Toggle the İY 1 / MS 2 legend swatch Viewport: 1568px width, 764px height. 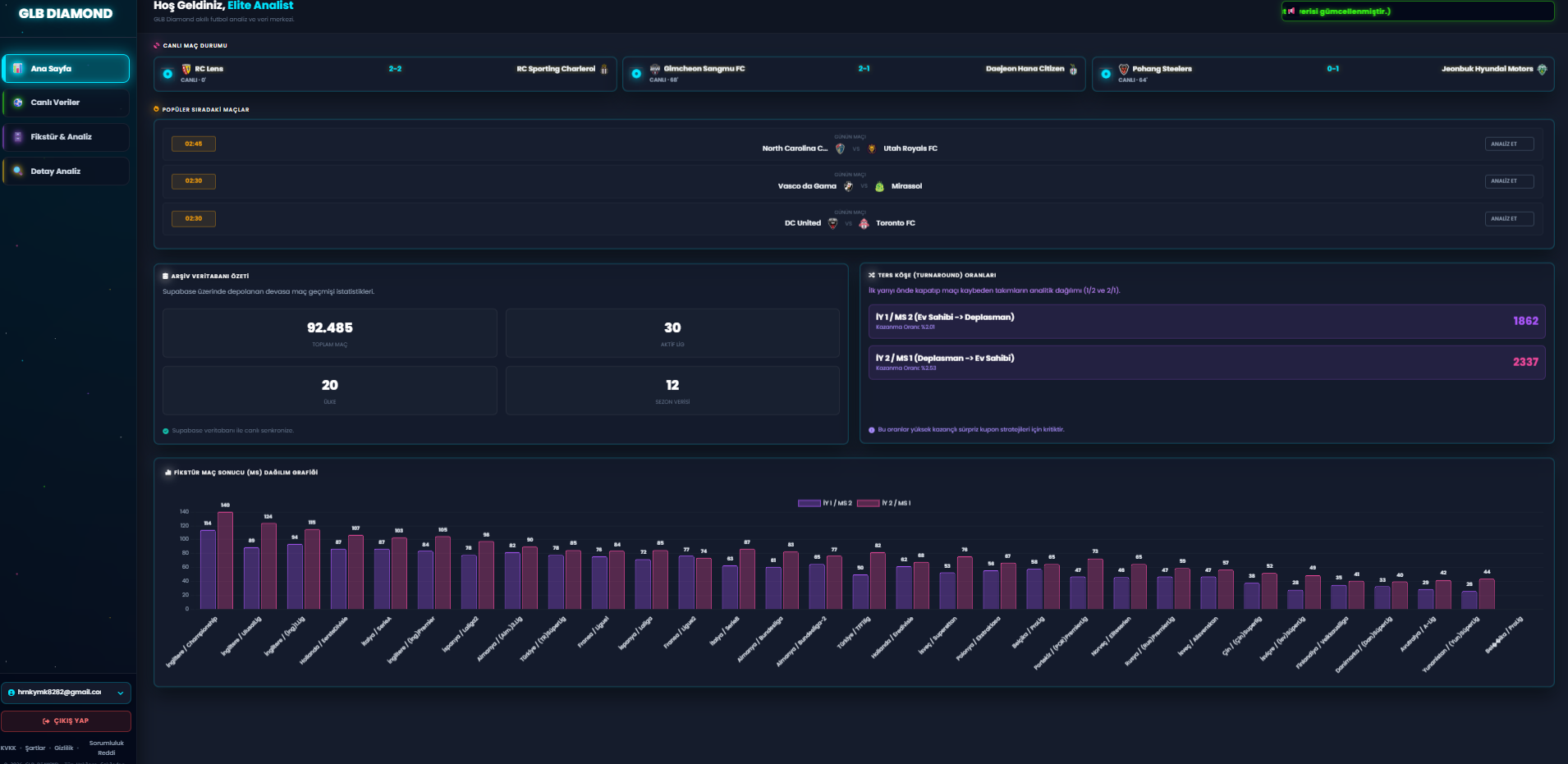(x=809, y=503)
